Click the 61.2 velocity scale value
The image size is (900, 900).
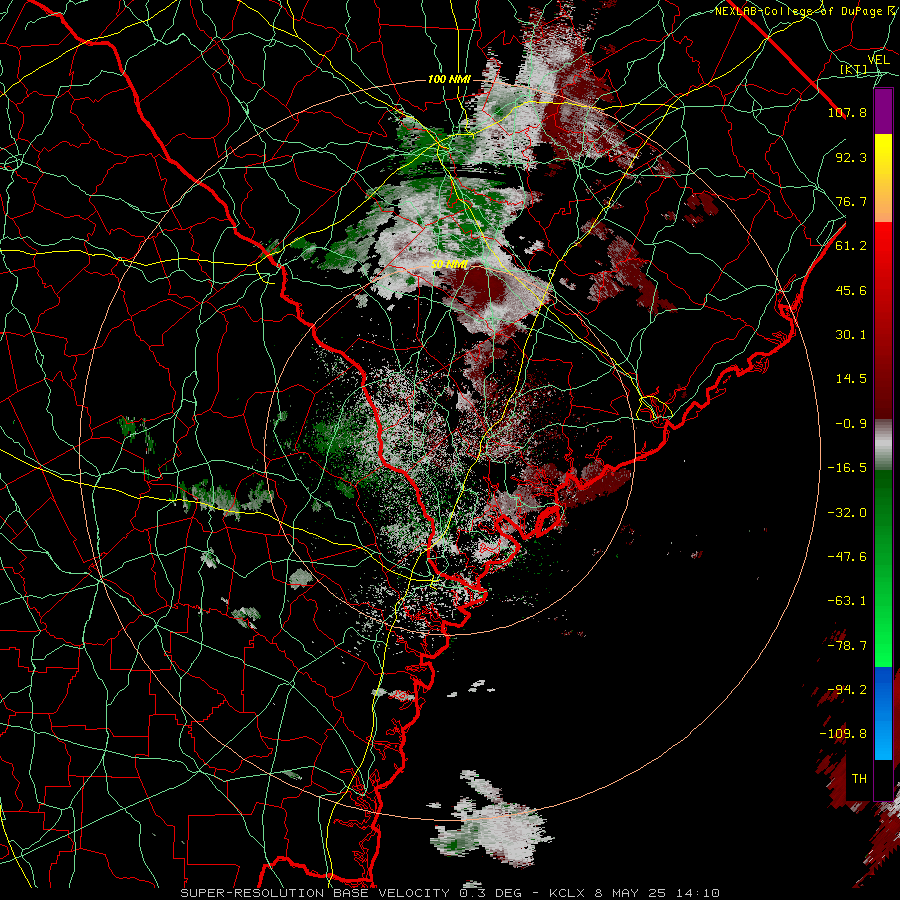pos(851,246)
